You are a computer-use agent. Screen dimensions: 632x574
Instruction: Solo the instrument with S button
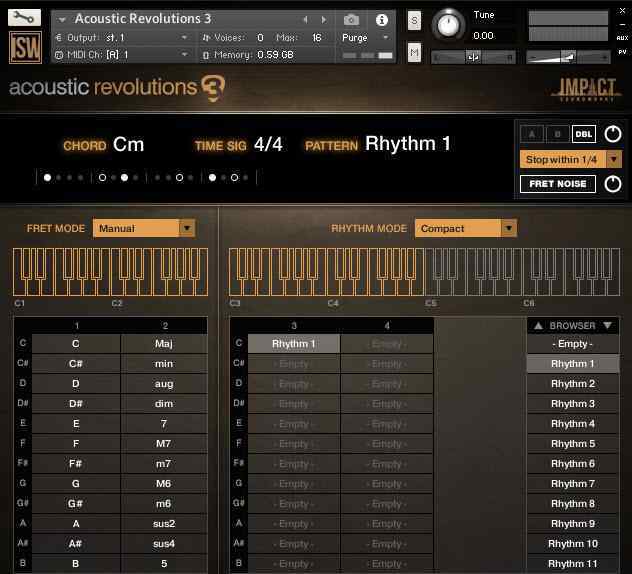414,20
